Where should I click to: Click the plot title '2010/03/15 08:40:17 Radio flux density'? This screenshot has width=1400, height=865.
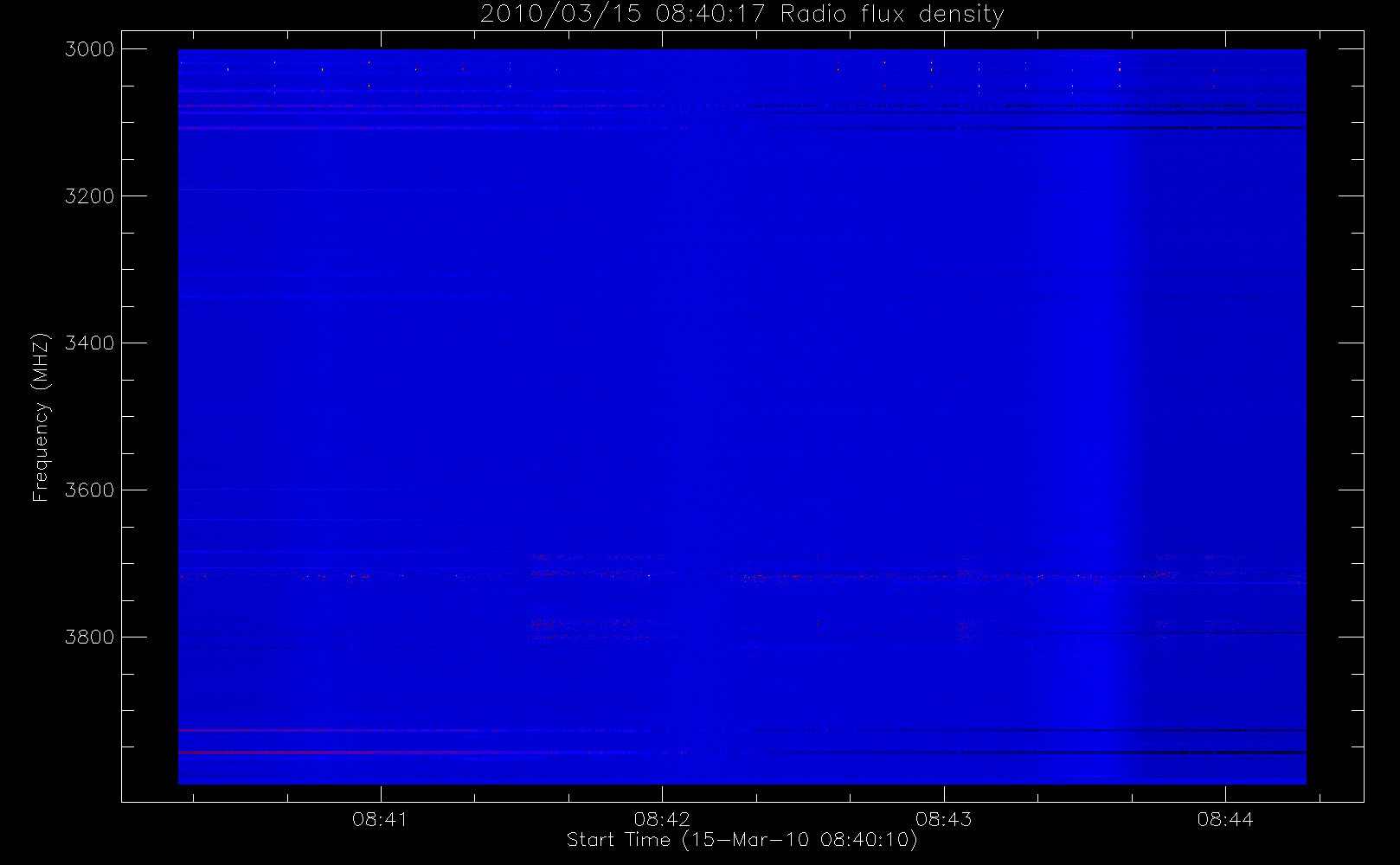pyautogui.click(x=742, y=15)
